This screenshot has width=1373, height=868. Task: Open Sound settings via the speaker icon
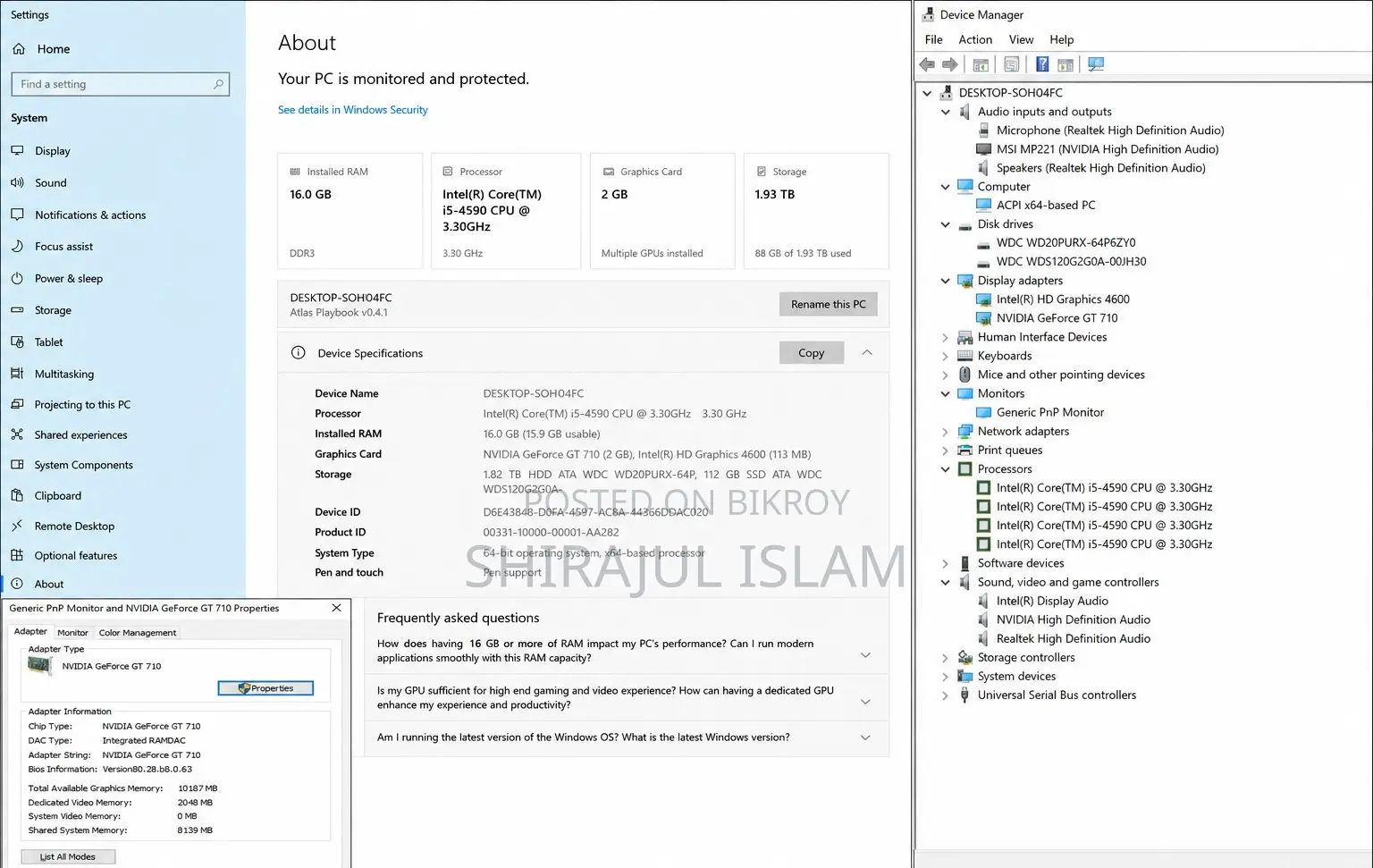(17, 182)
